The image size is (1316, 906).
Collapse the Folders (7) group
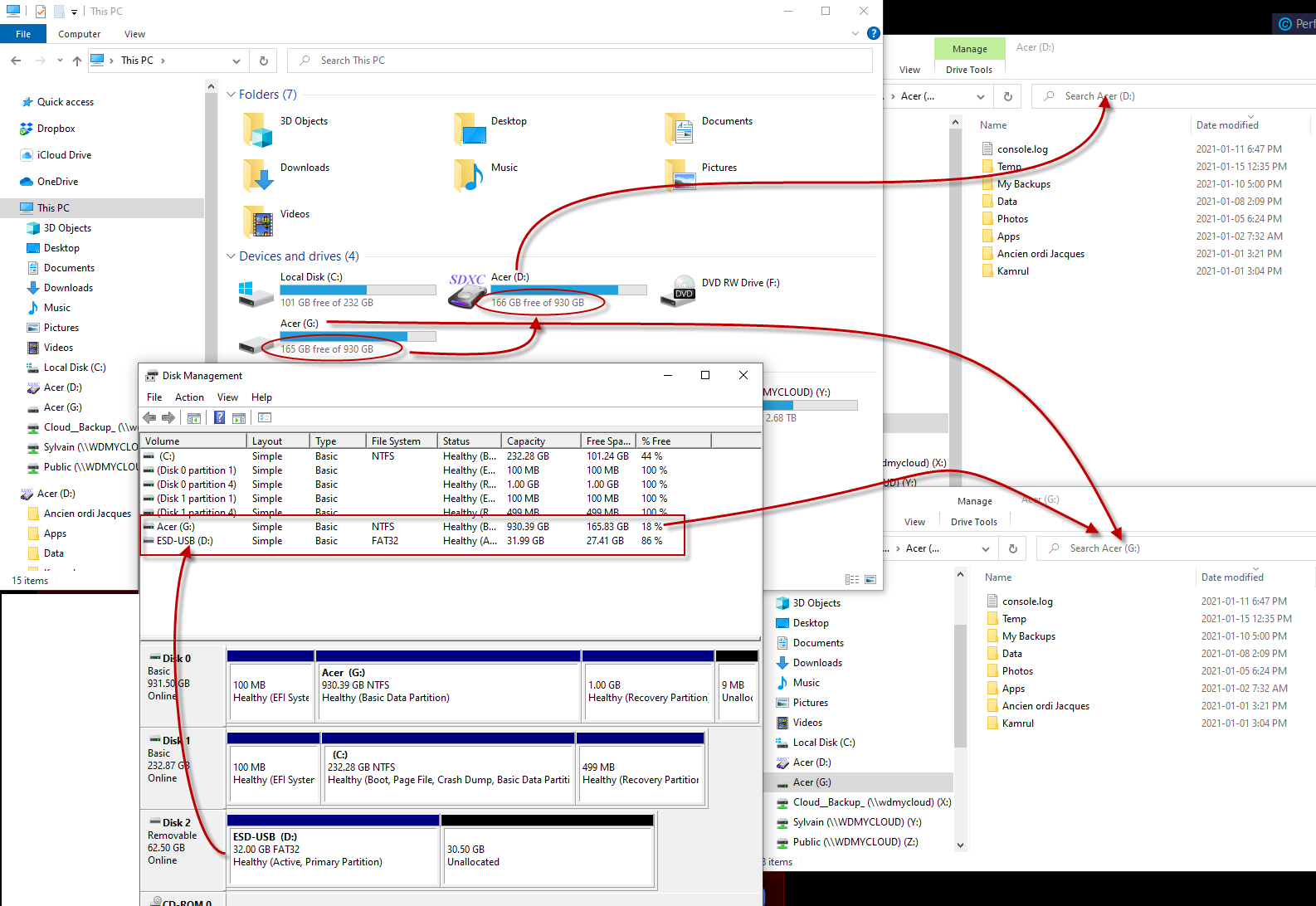232,95
